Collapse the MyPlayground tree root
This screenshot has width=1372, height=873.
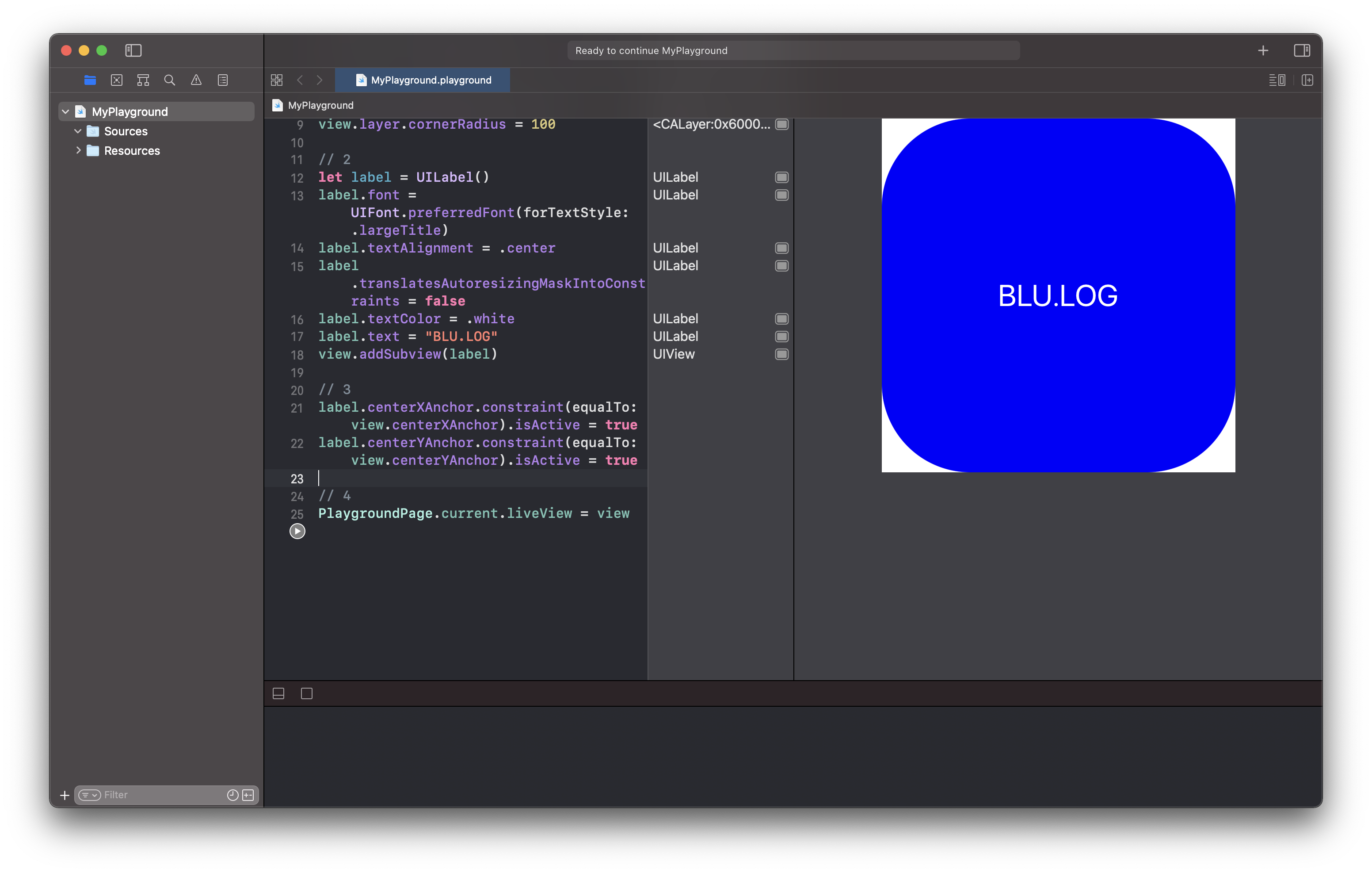pyautogui.click(x=65, y=112)
